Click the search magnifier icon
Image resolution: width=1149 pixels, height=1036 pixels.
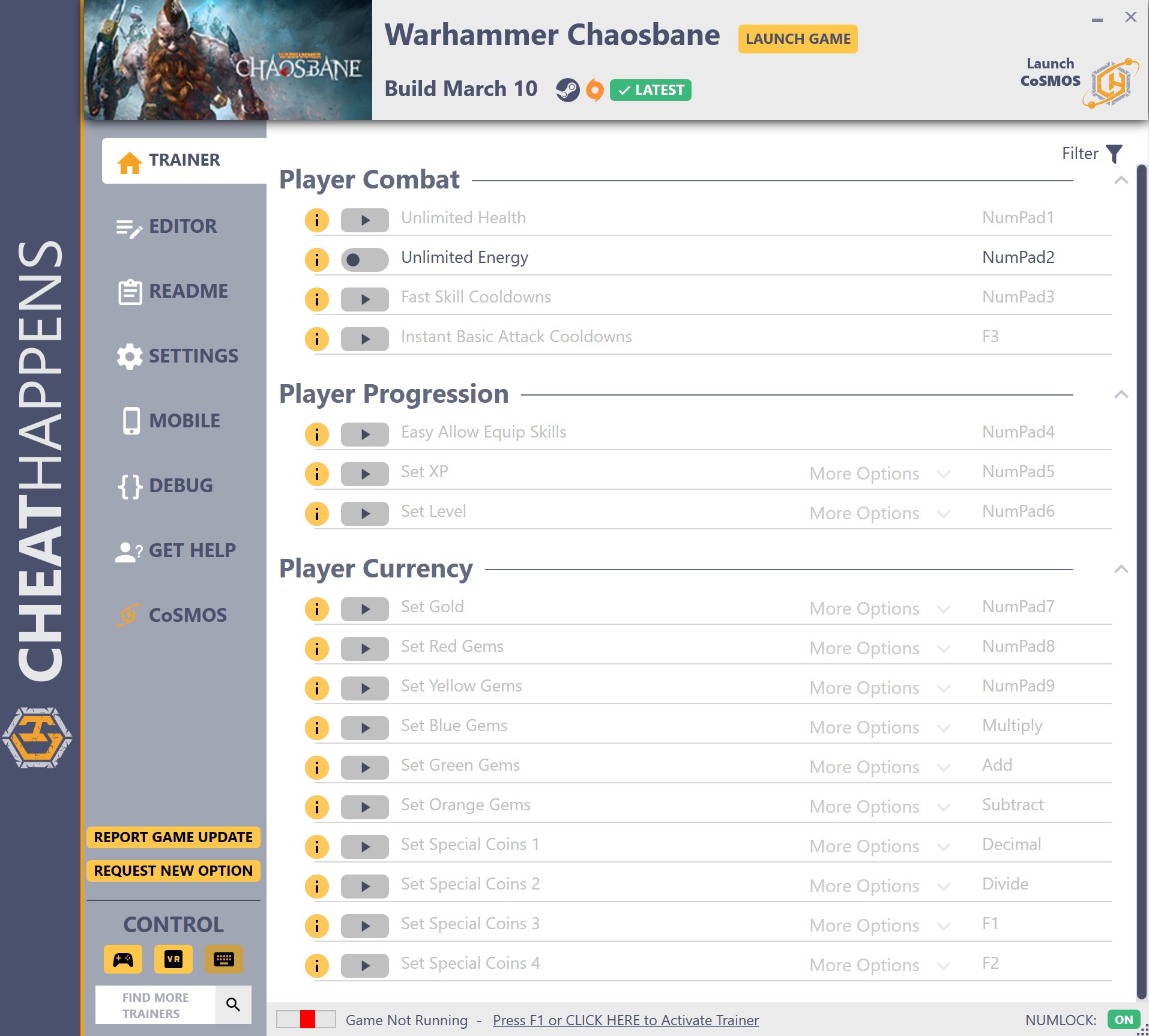point(234,1004)
